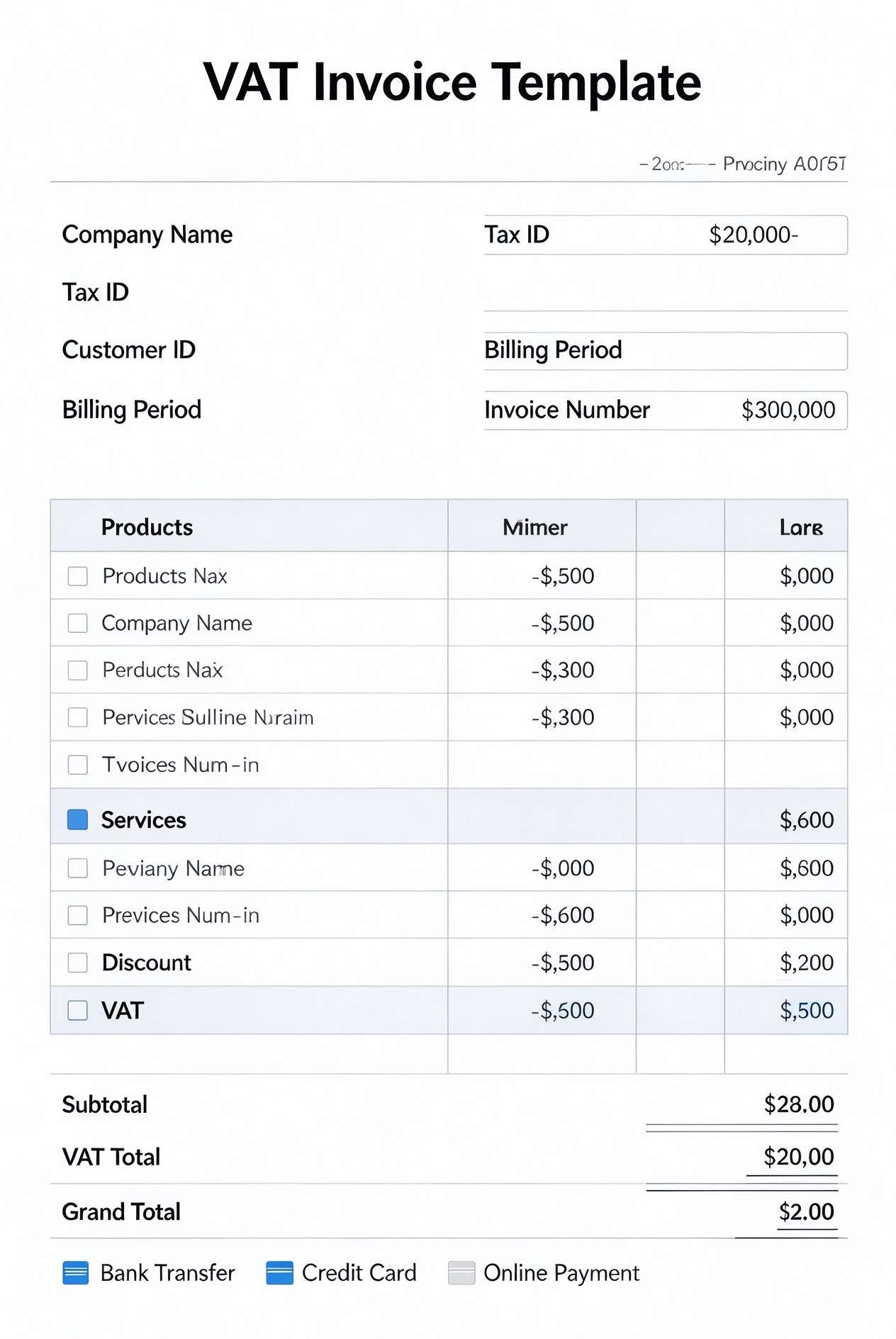896x1339 pixels.
Task: Click the Discount row label
Action: click(147, 963)
